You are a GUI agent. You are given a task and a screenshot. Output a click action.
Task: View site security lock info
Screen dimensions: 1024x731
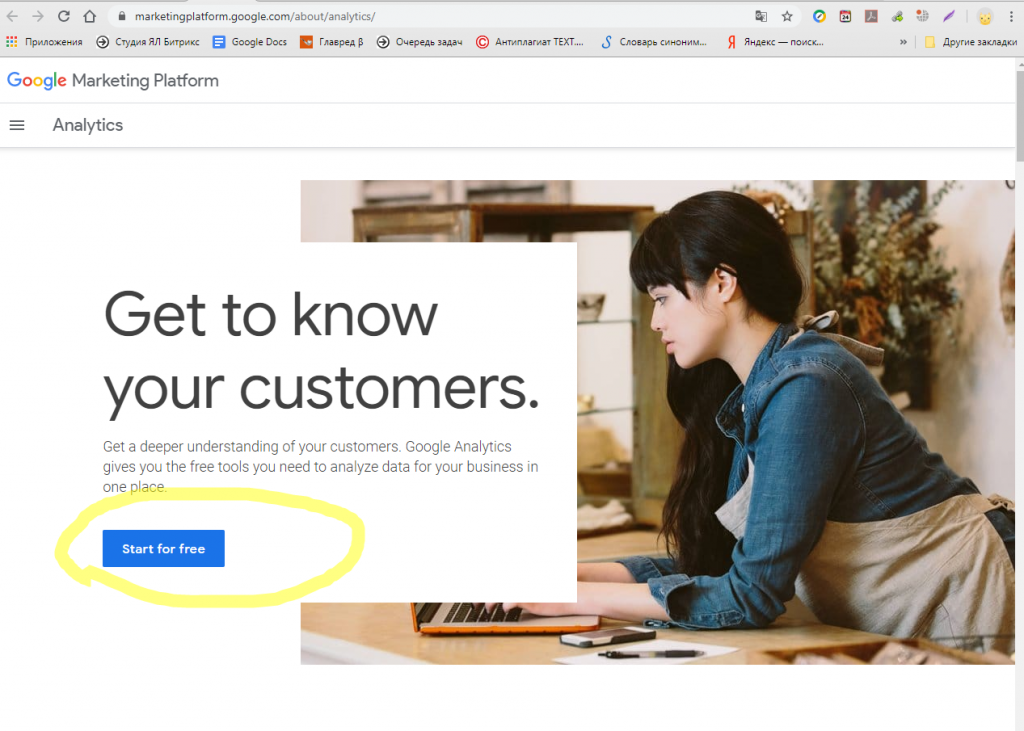point(121,16)
